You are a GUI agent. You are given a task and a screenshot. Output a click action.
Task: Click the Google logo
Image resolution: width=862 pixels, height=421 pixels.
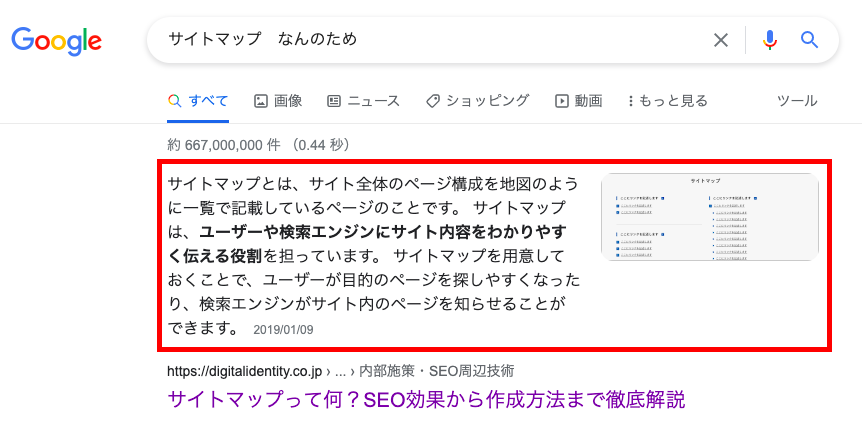coord(57,41)
